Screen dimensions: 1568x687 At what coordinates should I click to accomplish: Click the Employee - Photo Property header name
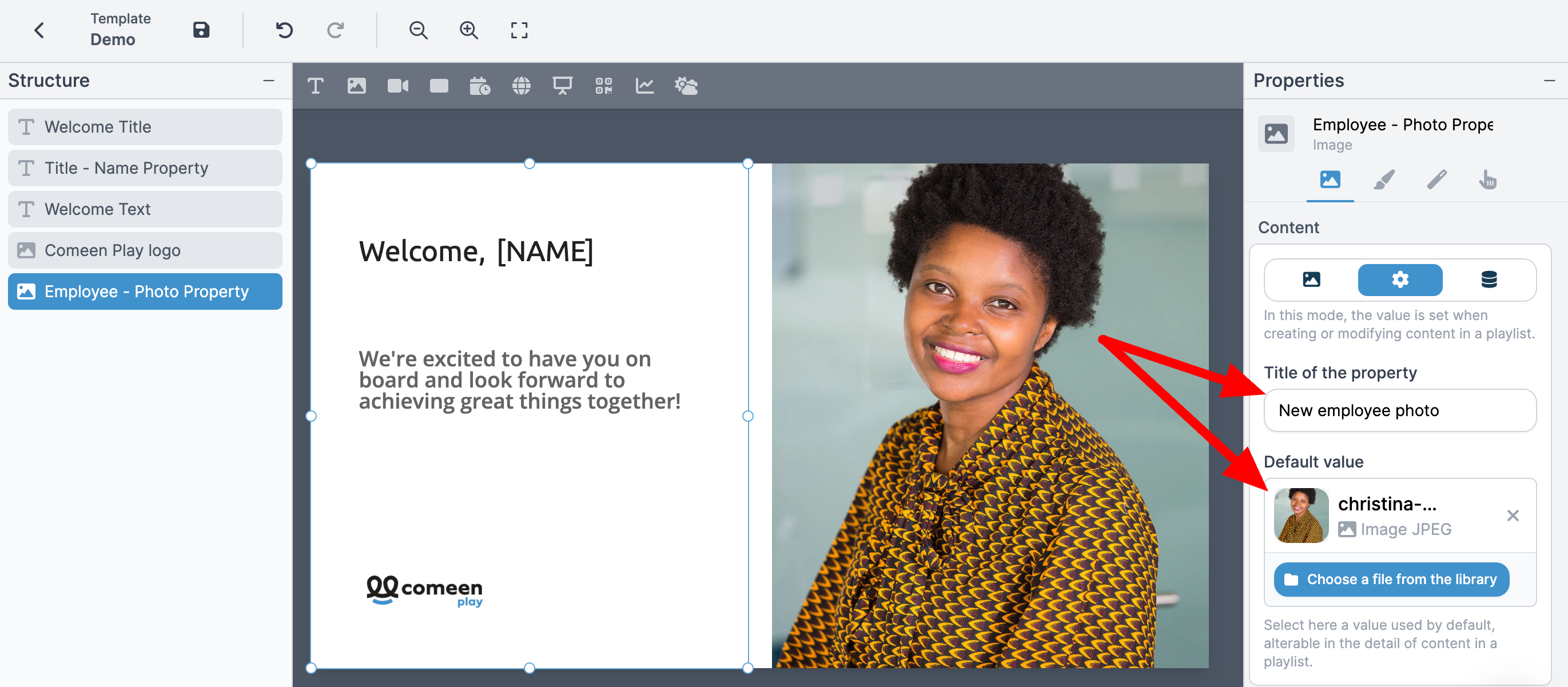1402,125
